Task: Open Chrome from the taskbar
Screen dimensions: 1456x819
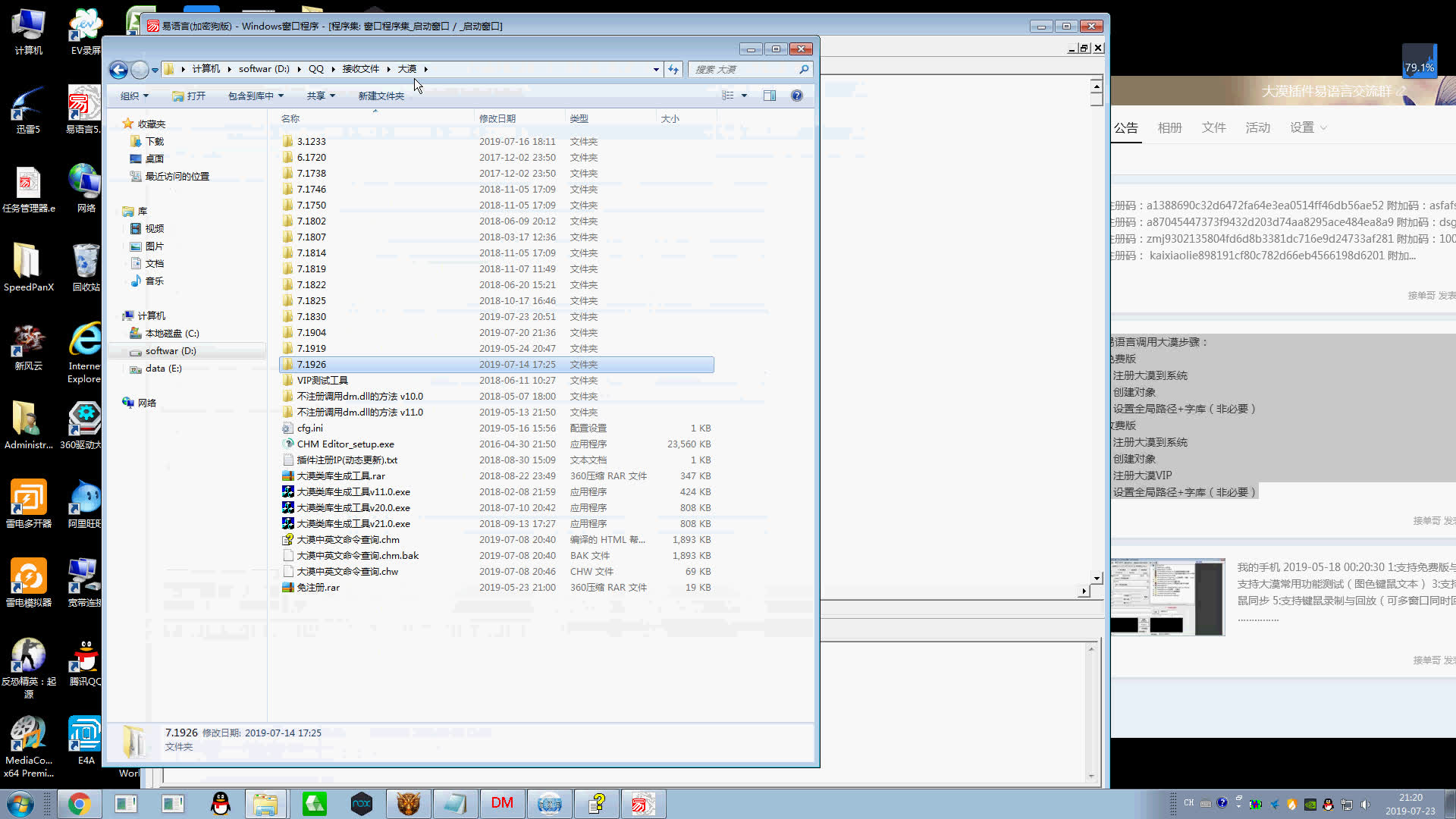Action: tap(78, 804)
